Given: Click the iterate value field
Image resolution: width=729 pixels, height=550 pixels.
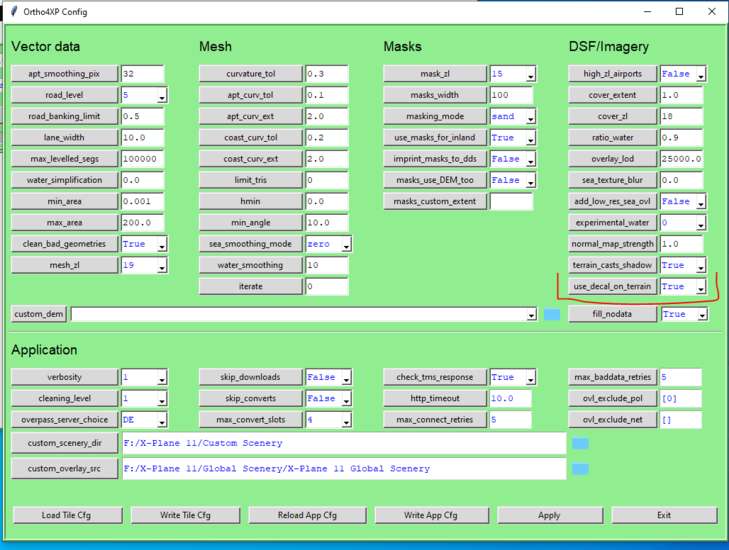Looking at the screenshot, I should 326,286.
